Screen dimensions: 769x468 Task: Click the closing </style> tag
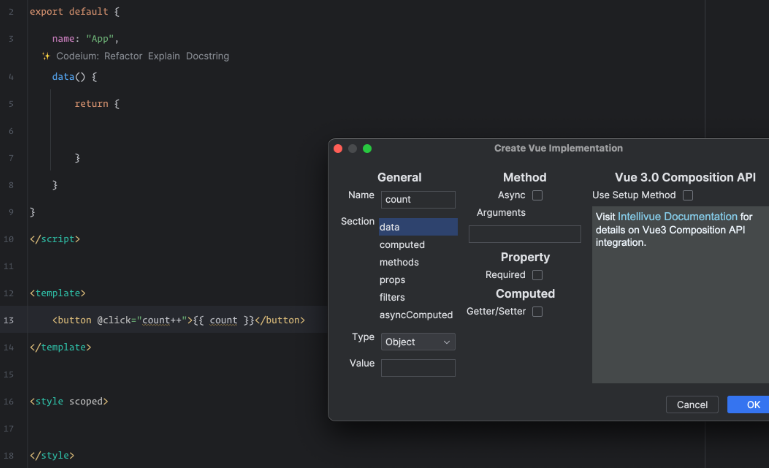pos(52,455)
